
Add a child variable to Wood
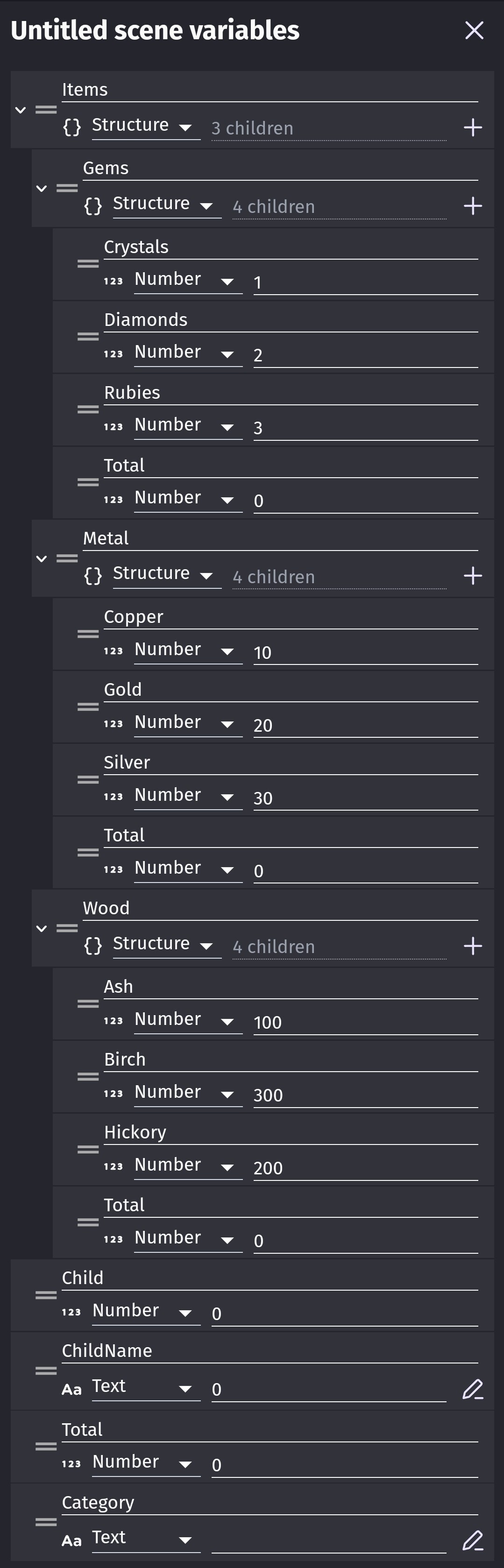point(472,946)
